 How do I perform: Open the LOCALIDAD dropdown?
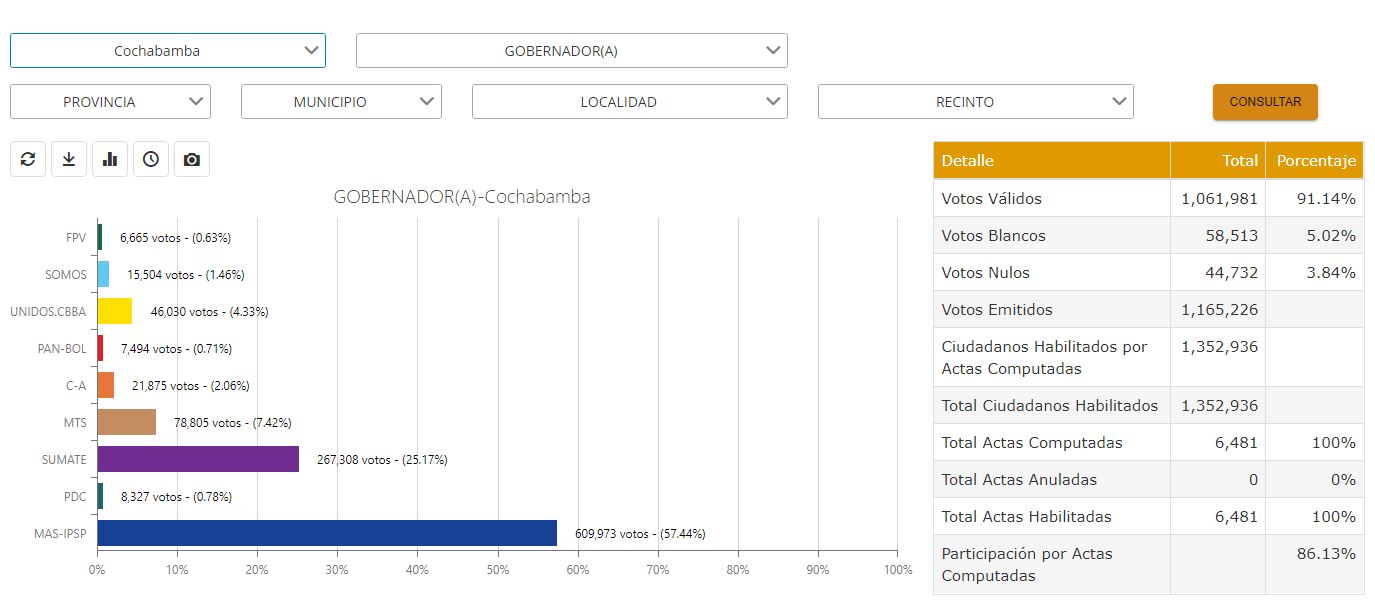[629, 101]
